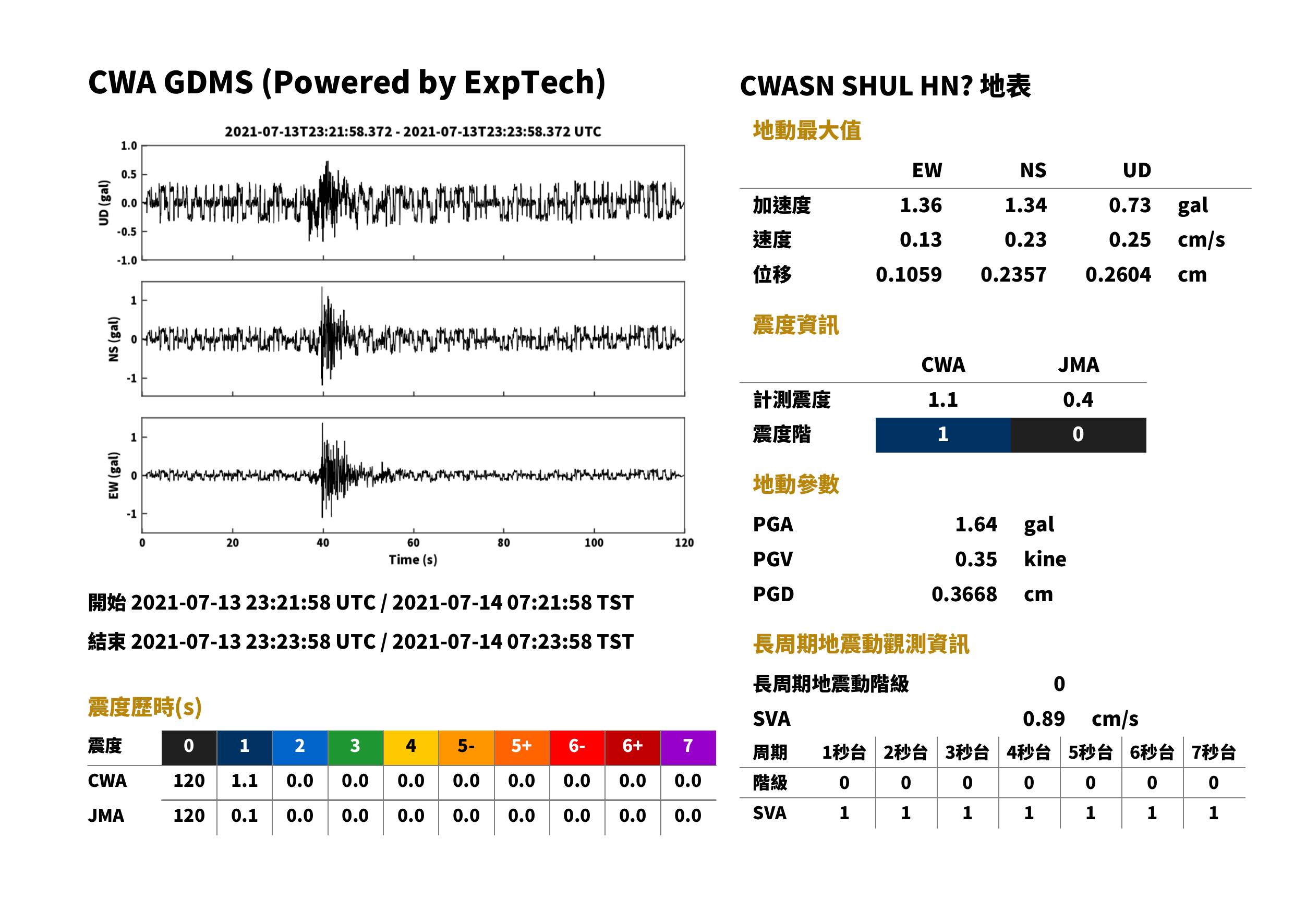Click the CWA intensity scale box showing 1

click(943, 435)
